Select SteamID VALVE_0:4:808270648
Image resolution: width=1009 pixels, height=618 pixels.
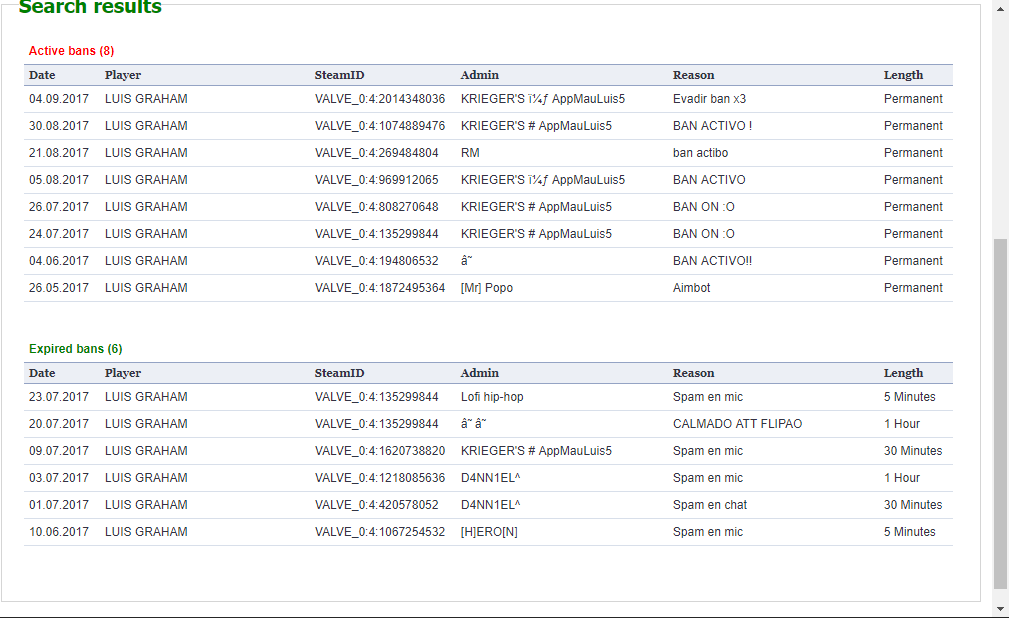pos(376,207)
